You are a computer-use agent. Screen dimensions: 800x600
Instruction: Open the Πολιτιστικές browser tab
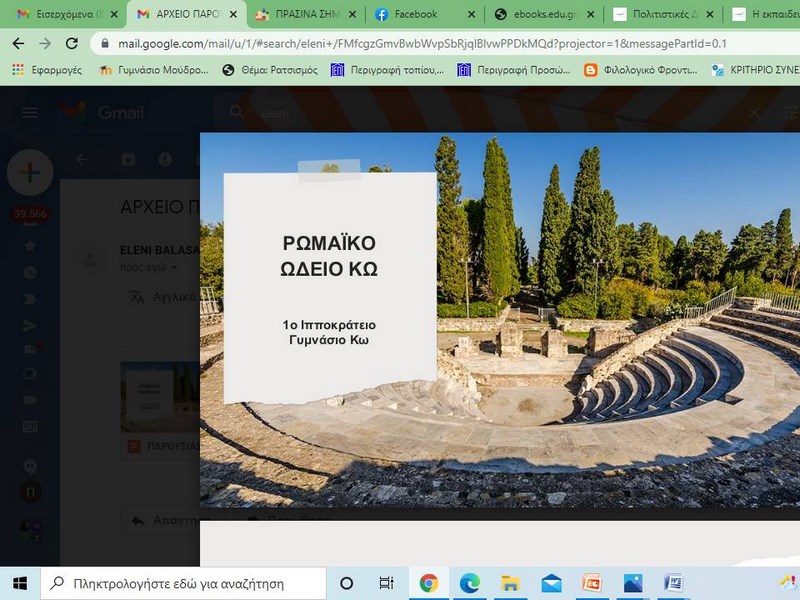tap(665, 14)
